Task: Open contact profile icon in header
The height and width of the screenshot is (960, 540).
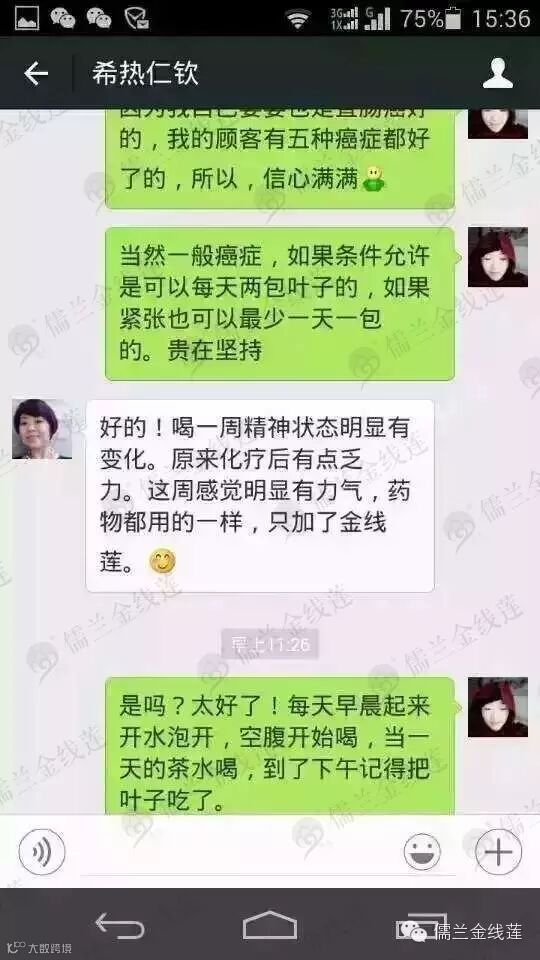Action: point(498,73)
